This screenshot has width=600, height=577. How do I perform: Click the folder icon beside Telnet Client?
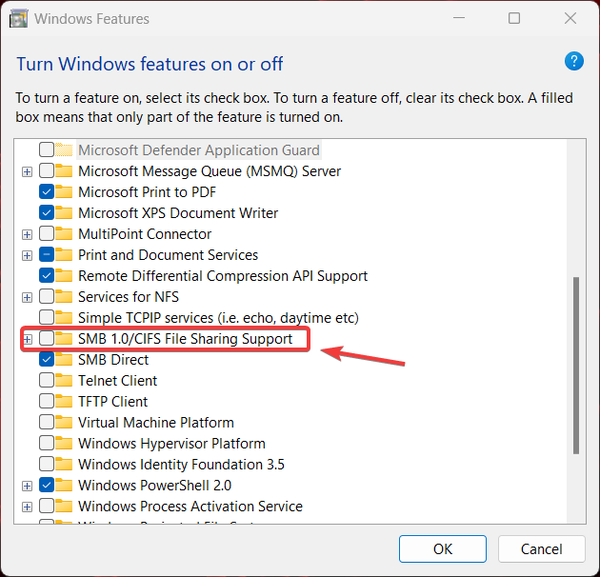click(x=65, y=381)
